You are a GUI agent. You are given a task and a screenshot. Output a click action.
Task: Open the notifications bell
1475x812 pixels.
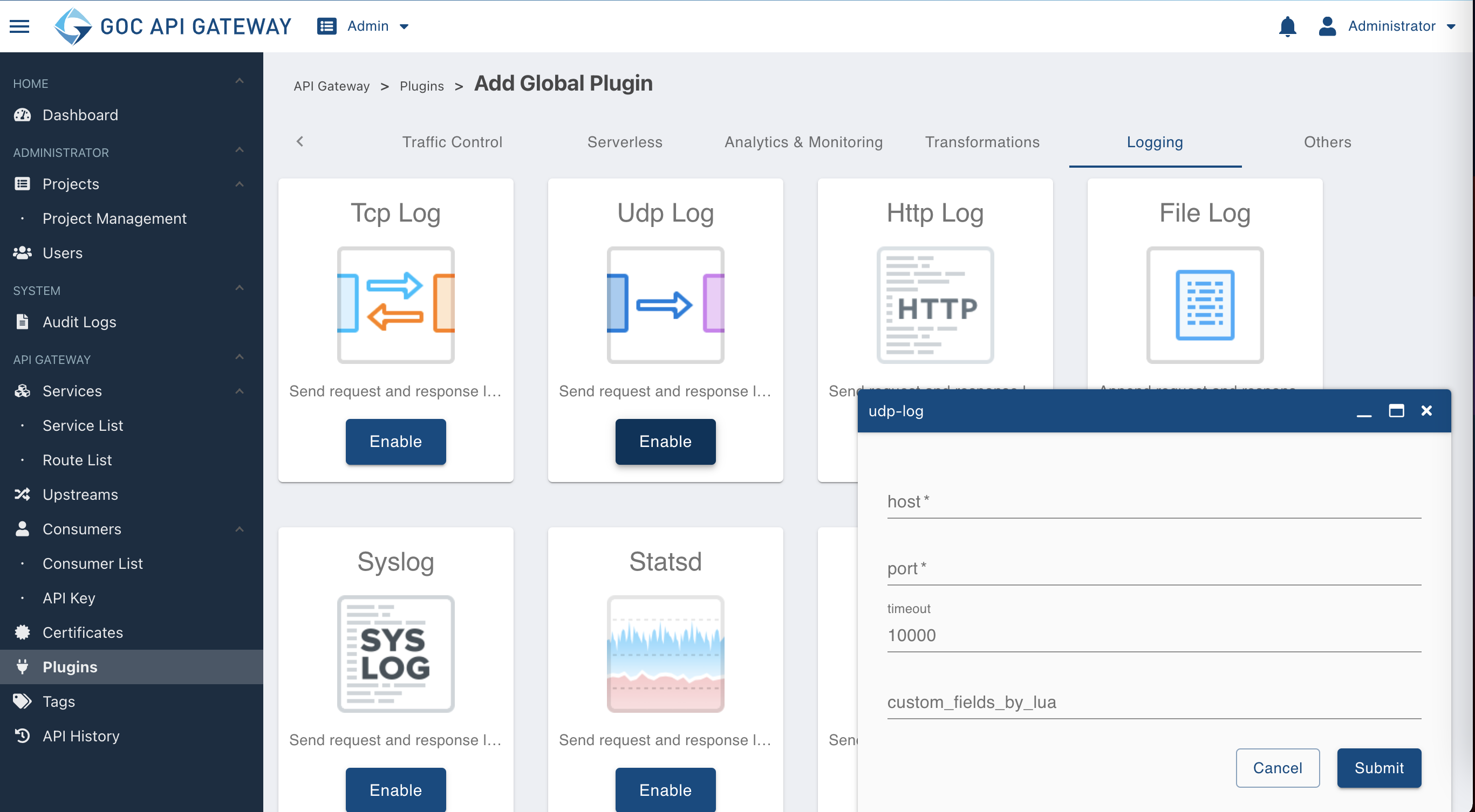click(1287, 26)
